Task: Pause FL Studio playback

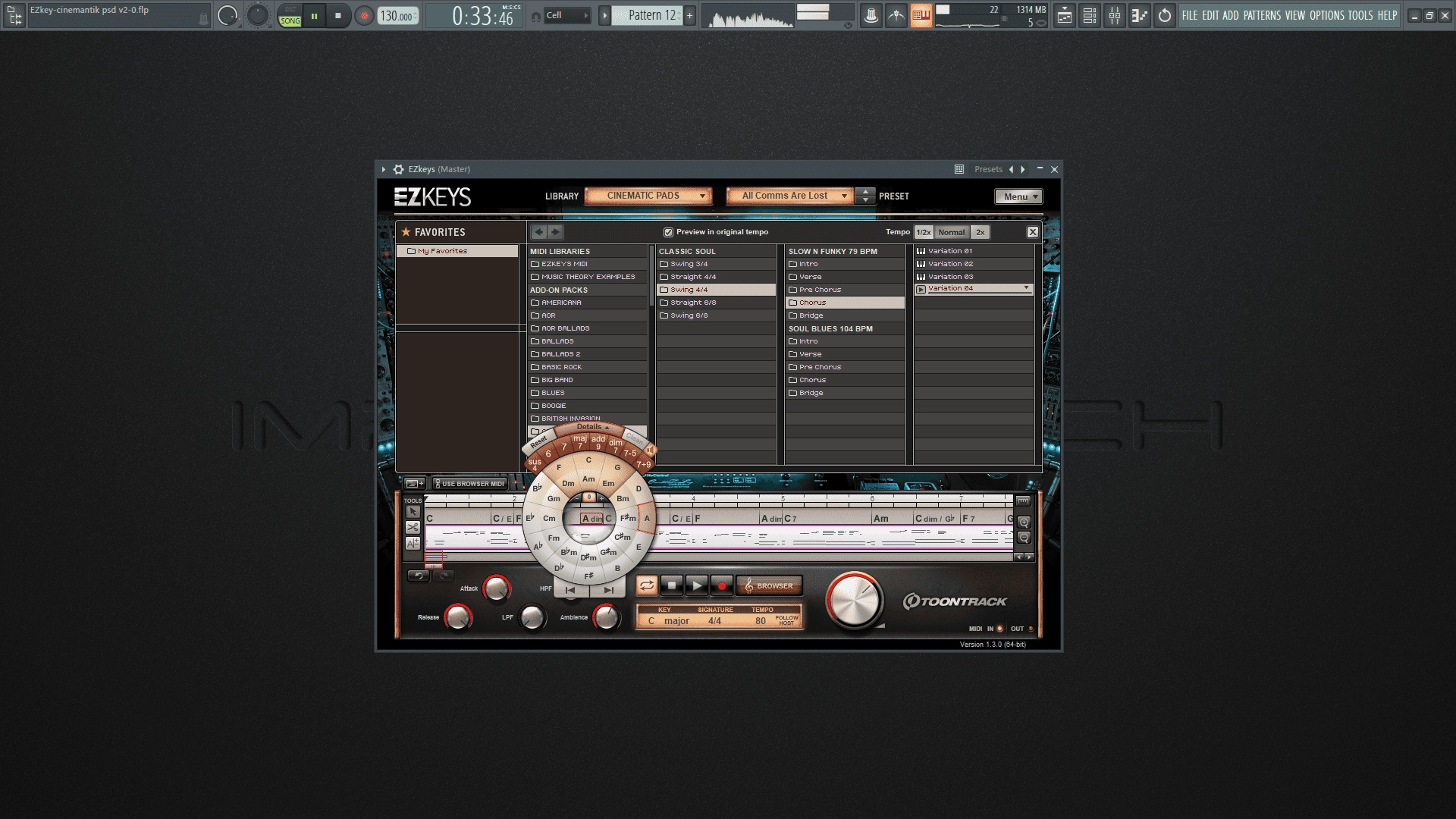Action: [x=314, y=15]
